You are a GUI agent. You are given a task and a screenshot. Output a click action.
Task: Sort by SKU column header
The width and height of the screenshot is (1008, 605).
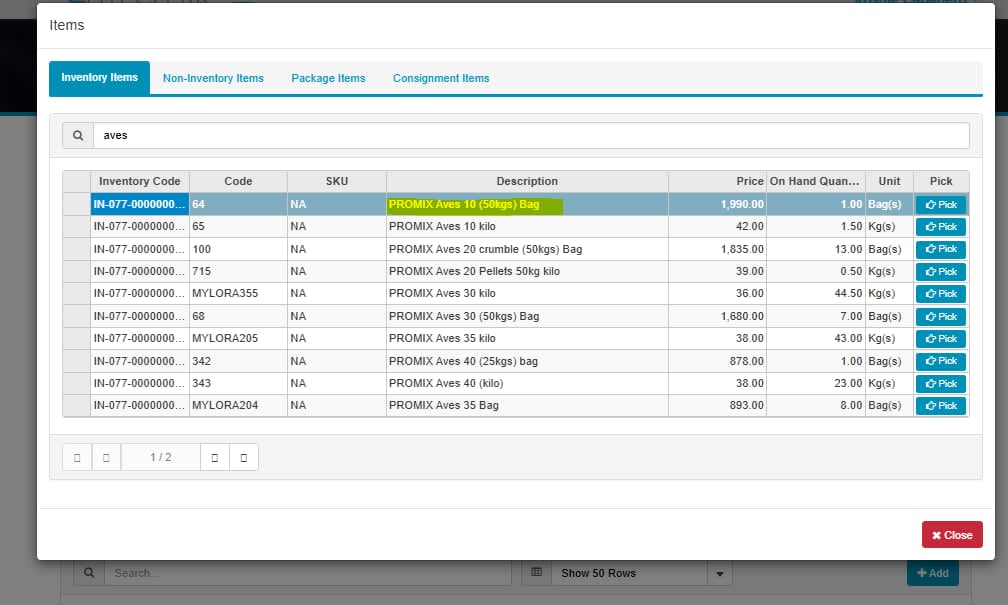pos(336,181)
